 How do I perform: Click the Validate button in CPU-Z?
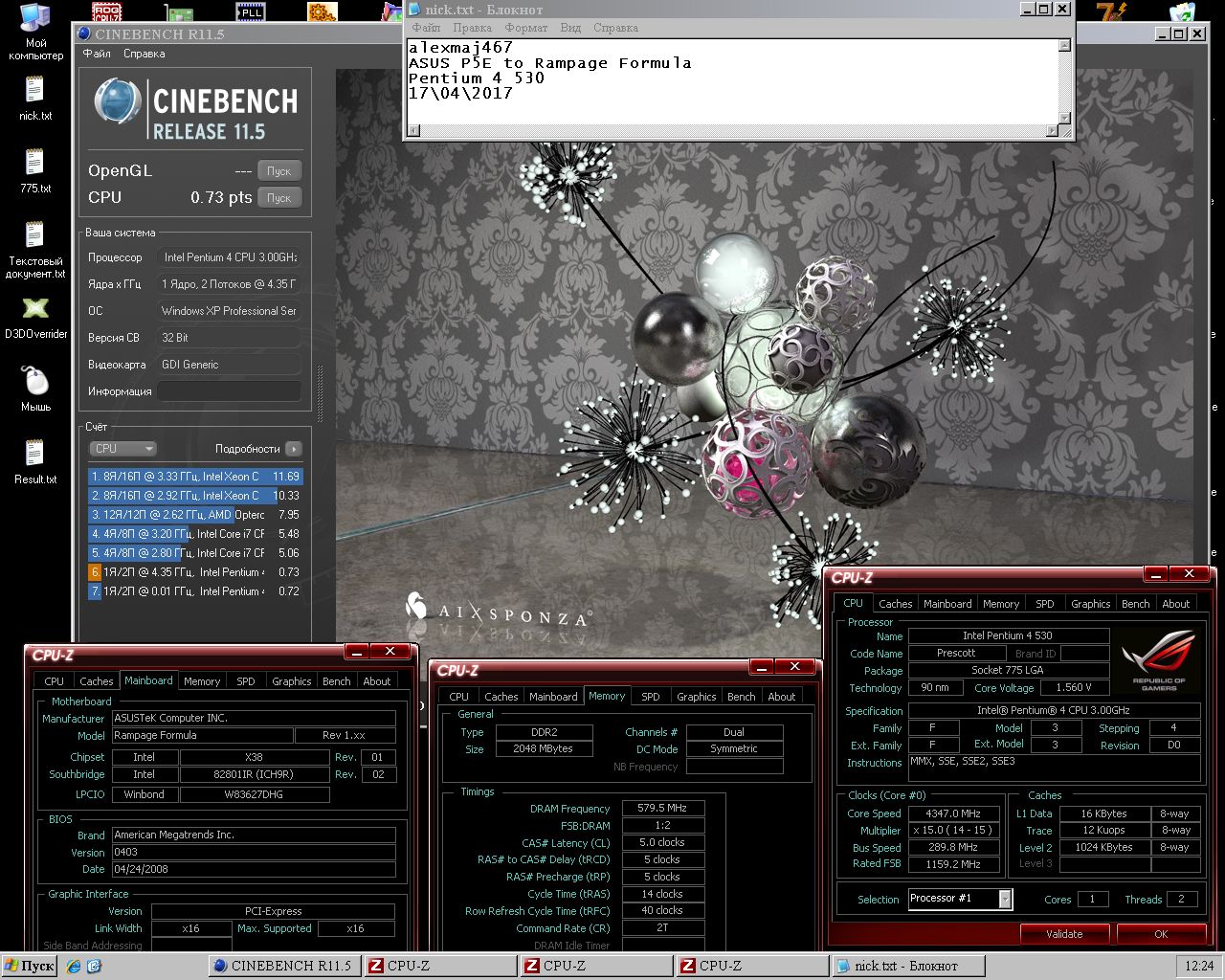pos(1064,934)
